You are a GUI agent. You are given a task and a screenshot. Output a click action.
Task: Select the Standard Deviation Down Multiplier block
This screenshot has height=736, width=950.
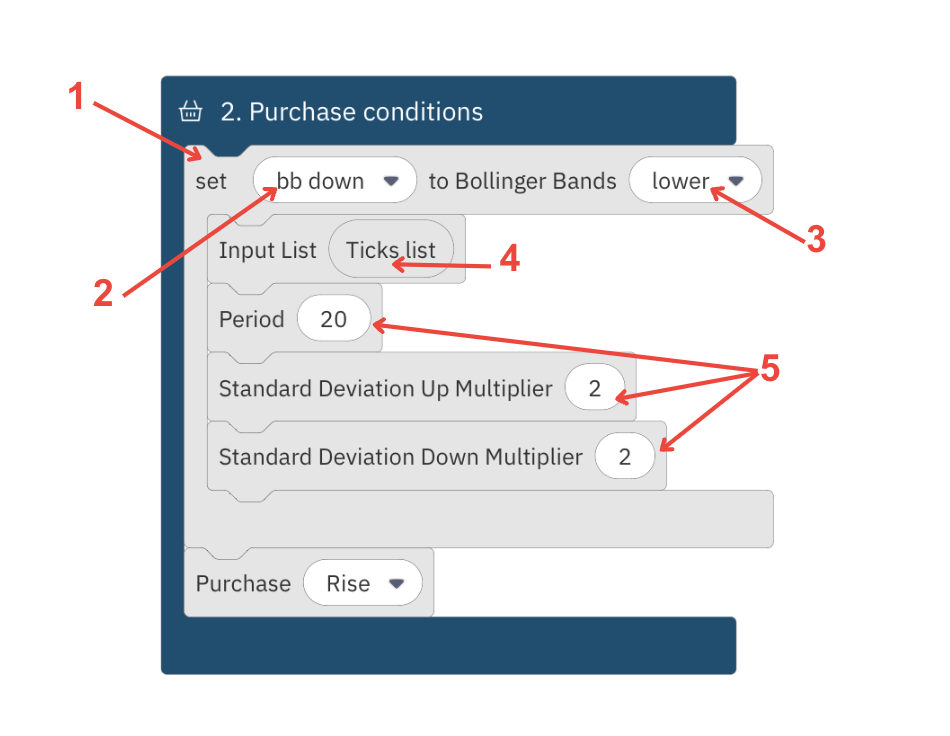[398, 456]
